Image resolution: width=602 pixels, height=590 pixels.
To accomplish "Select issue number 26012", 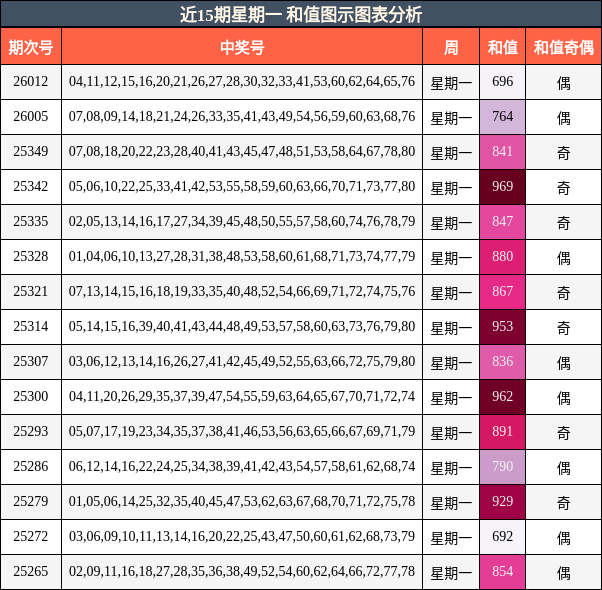I will coord(31,81).
